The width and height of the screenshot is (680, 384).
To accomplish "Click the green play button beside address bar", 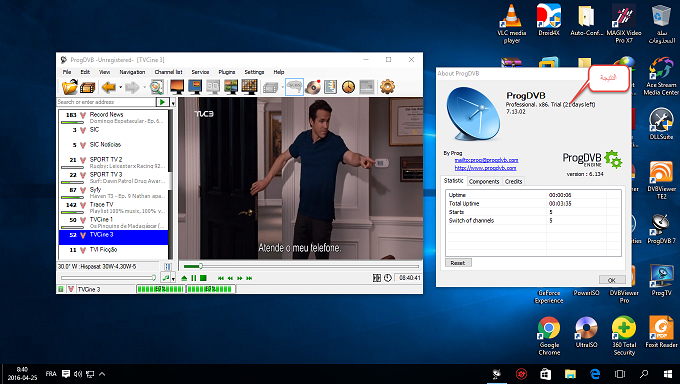I will point(162,102).
